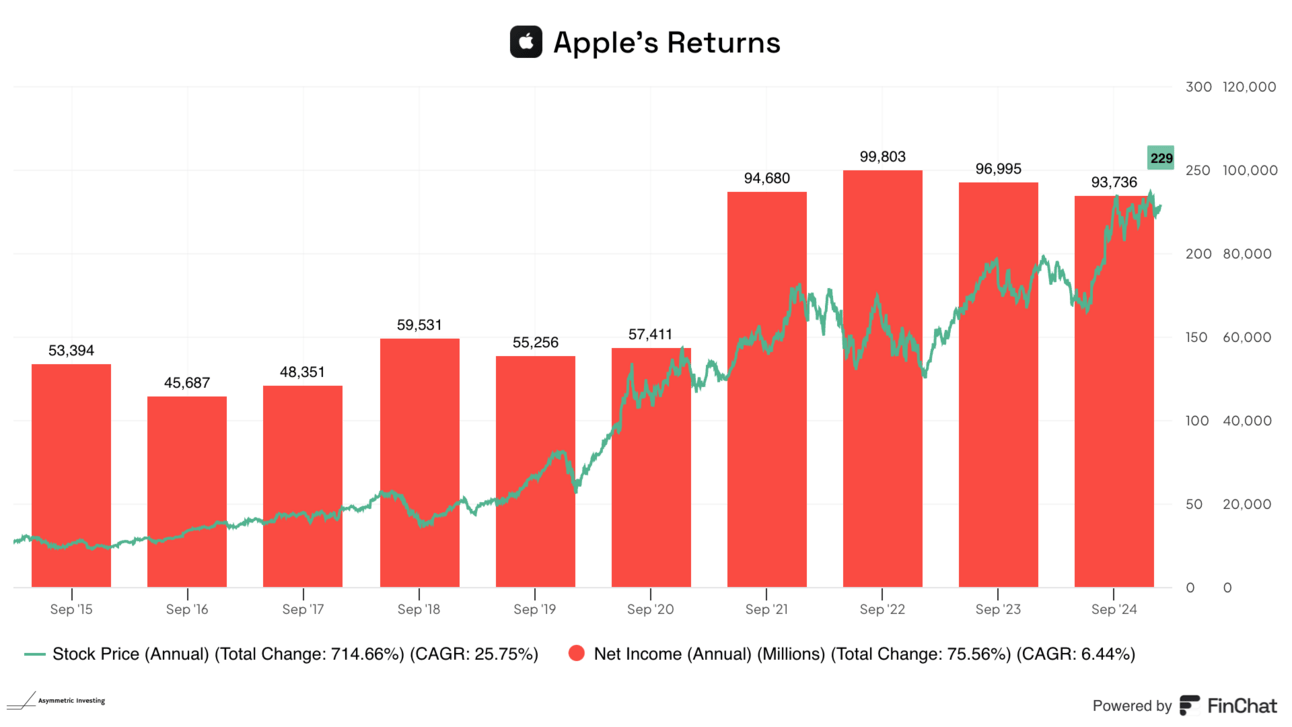
Task: Click the 120,000 right axis label
Action: click(x=1249, y=87)
